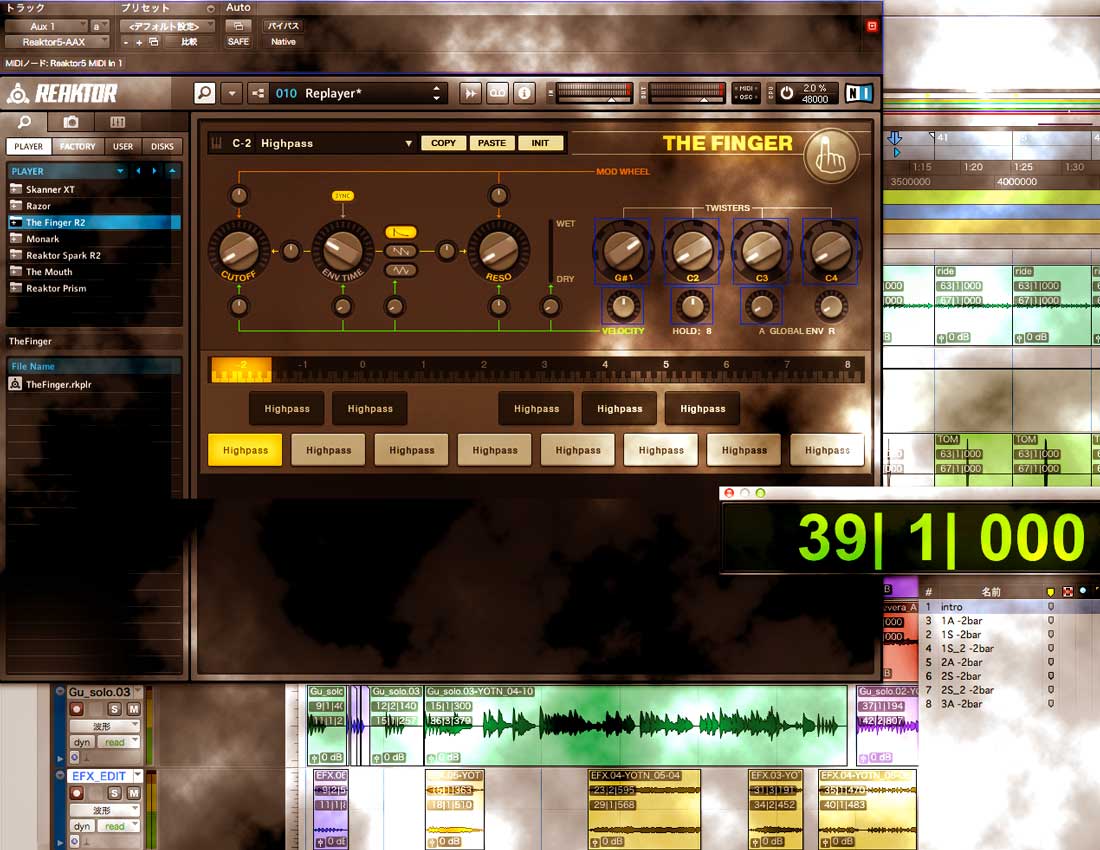Open the PLAYER header dropdown arrow
This screenshot has width=1100, height=850.
(x=121, y=170)
